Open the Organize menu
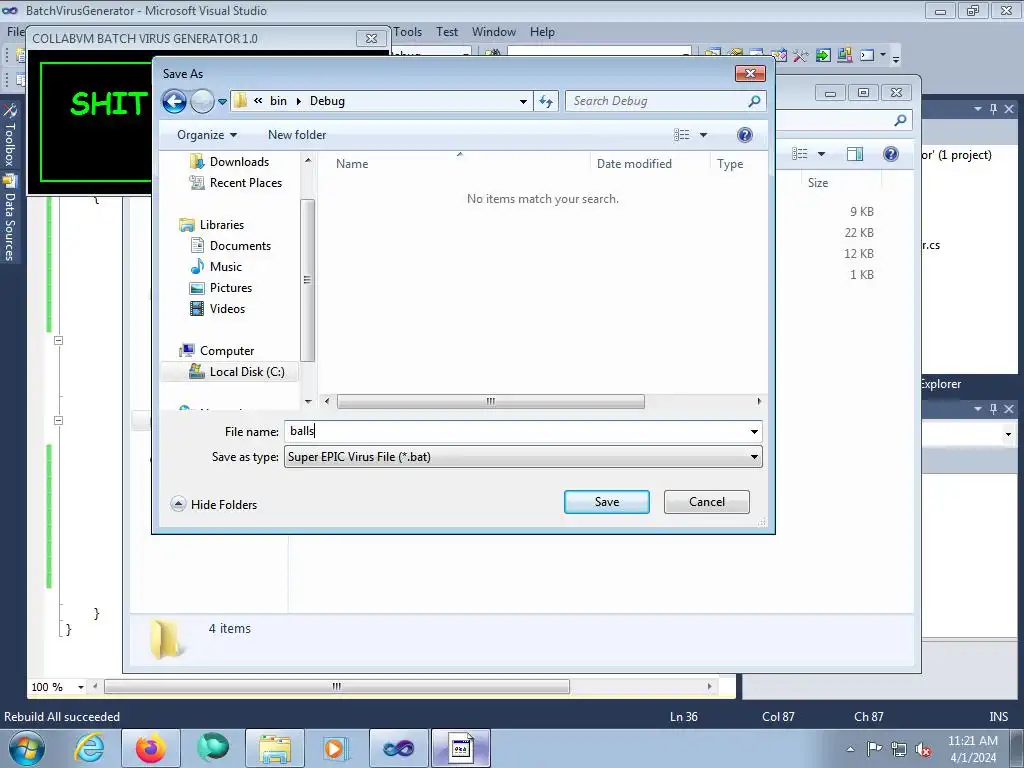This screenshot has height=768, width=1024. tap(206, 135)
